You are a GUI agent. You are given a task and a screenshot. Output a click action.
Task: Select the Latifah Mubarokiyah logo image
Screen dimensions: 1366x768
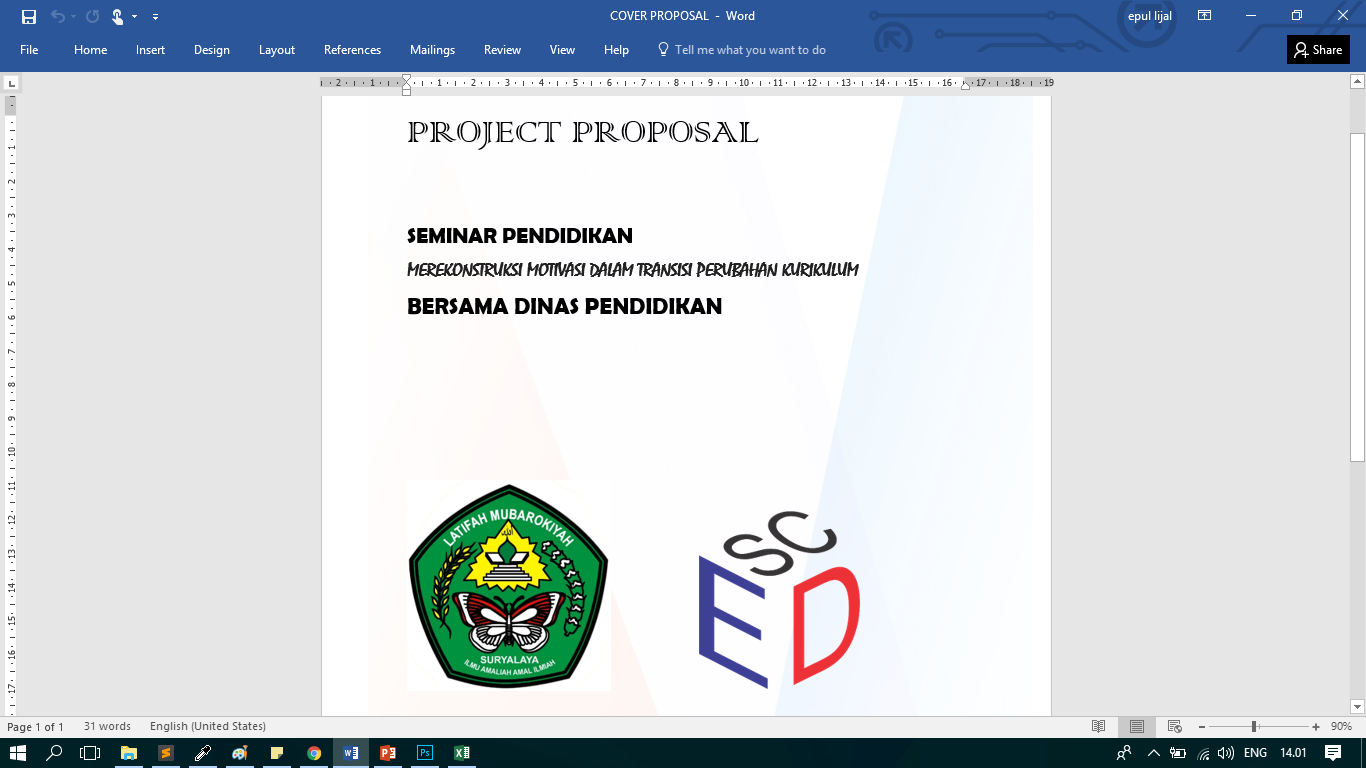pos(509,586)
